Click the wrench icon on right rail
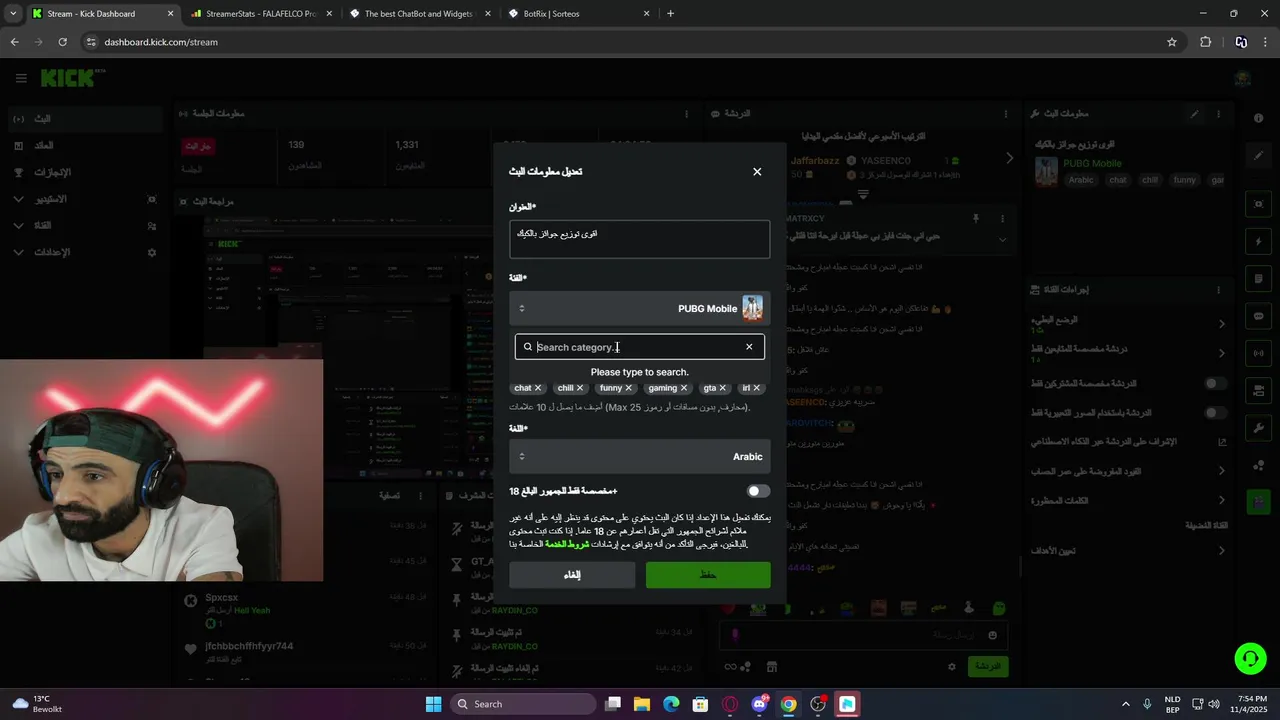Screen dimensions: 1280x720 pyautogui.click(x=1259, y=428)
